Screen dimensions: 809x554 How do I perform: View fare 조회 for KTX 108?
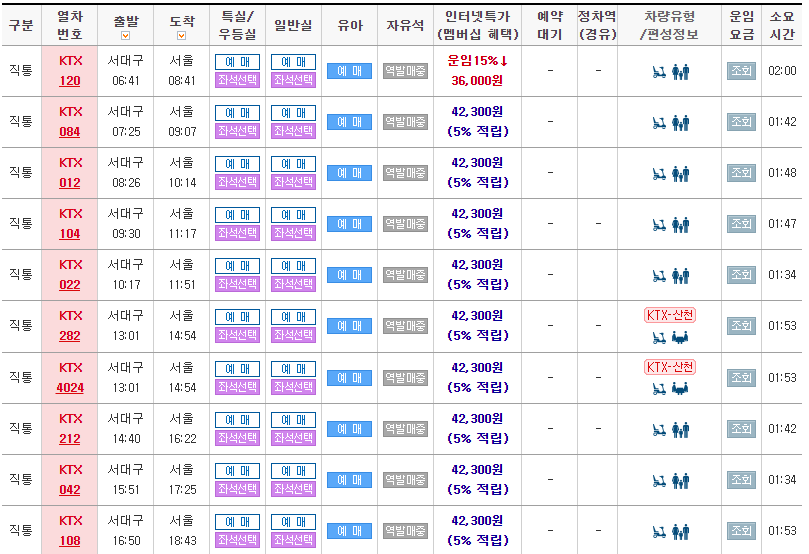(741, 531)
